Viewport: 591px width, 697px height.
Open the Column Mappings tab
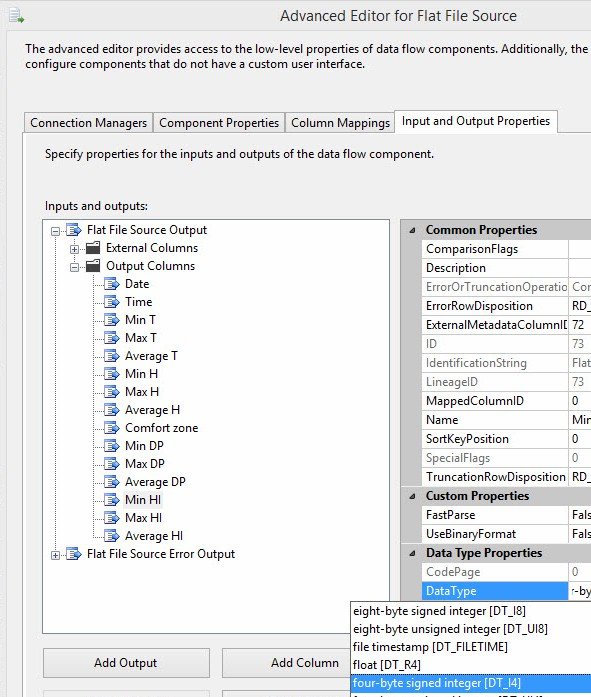click(340, 123)
